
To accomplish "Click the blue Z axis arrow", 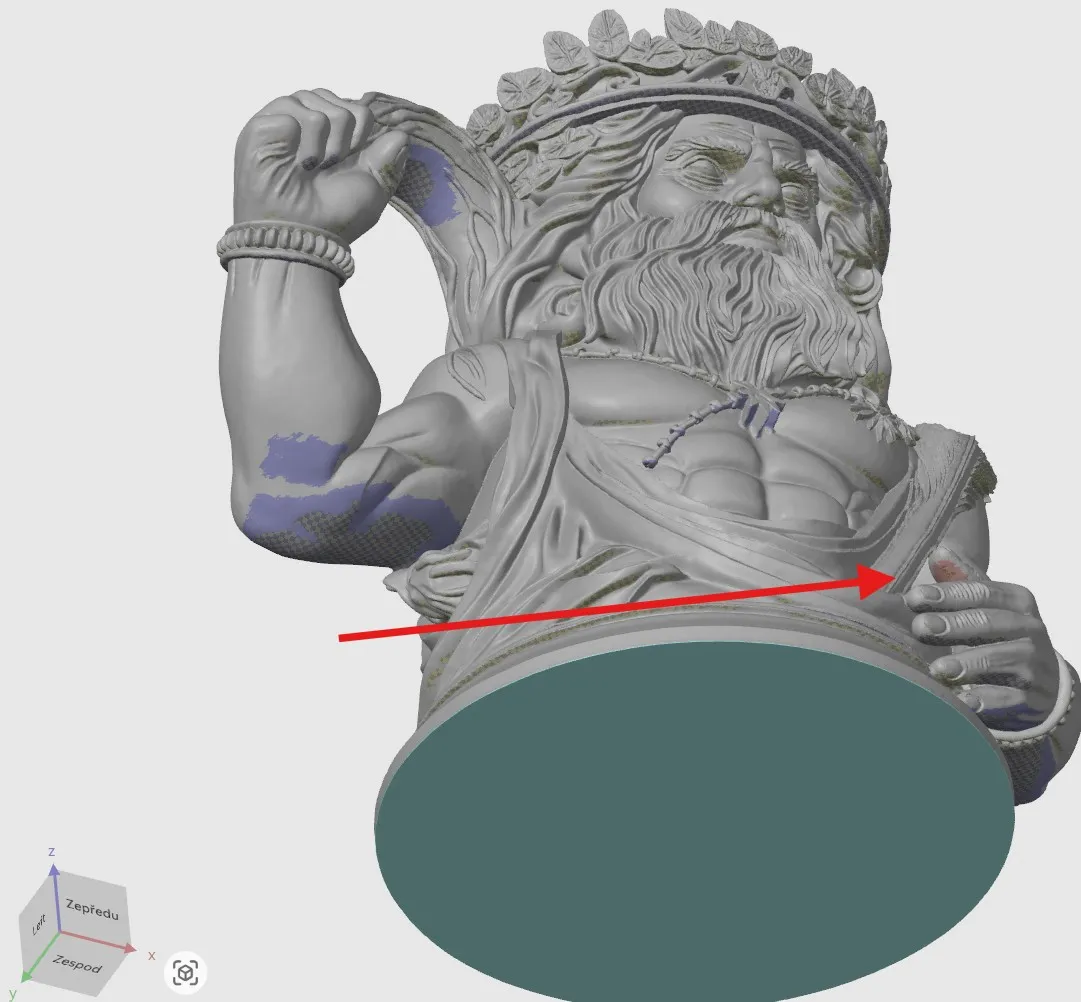I will pos(54,872).
